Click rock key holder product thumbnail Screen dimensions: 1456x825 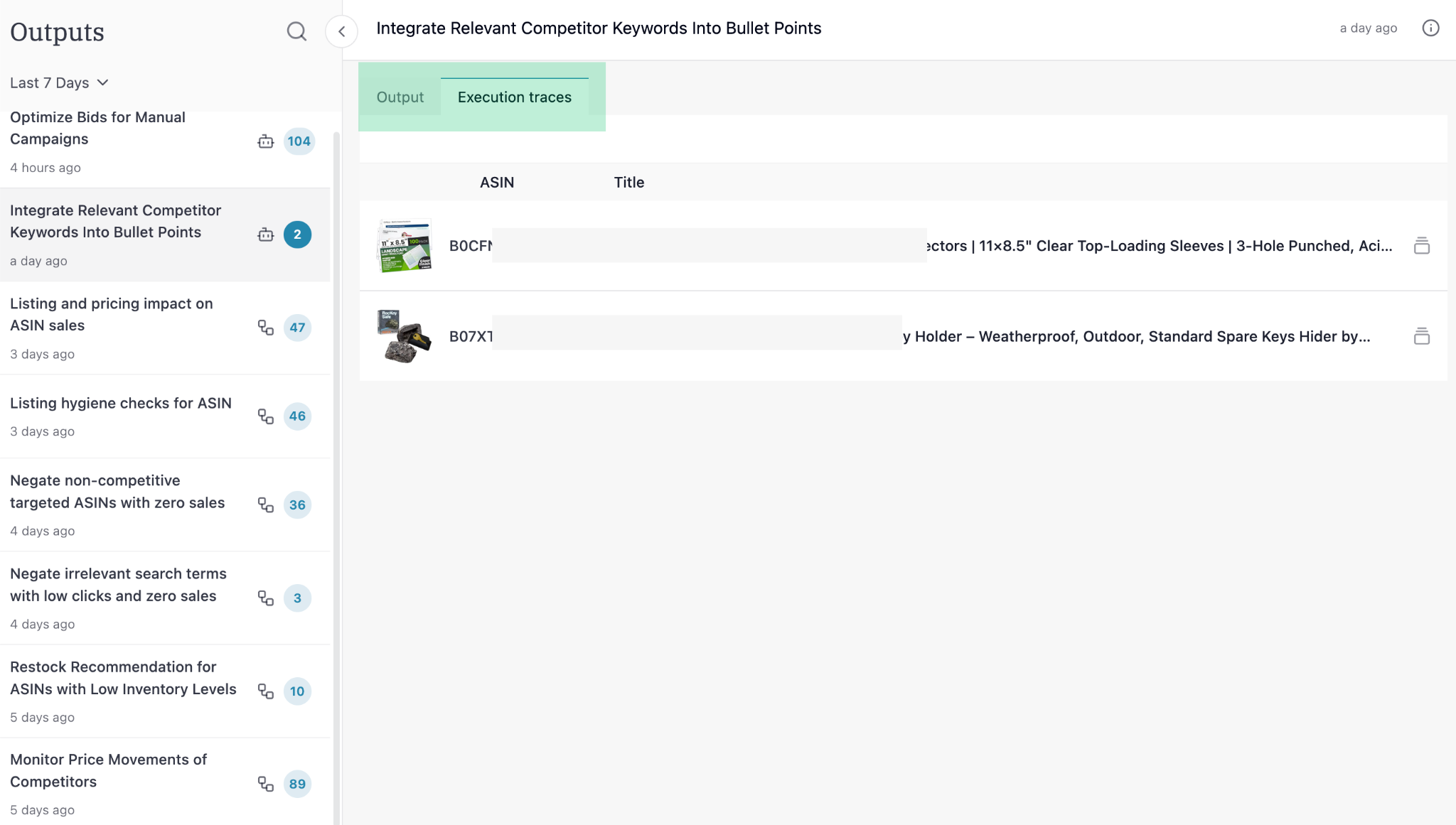pyautogui.click(x=404, y=336)
